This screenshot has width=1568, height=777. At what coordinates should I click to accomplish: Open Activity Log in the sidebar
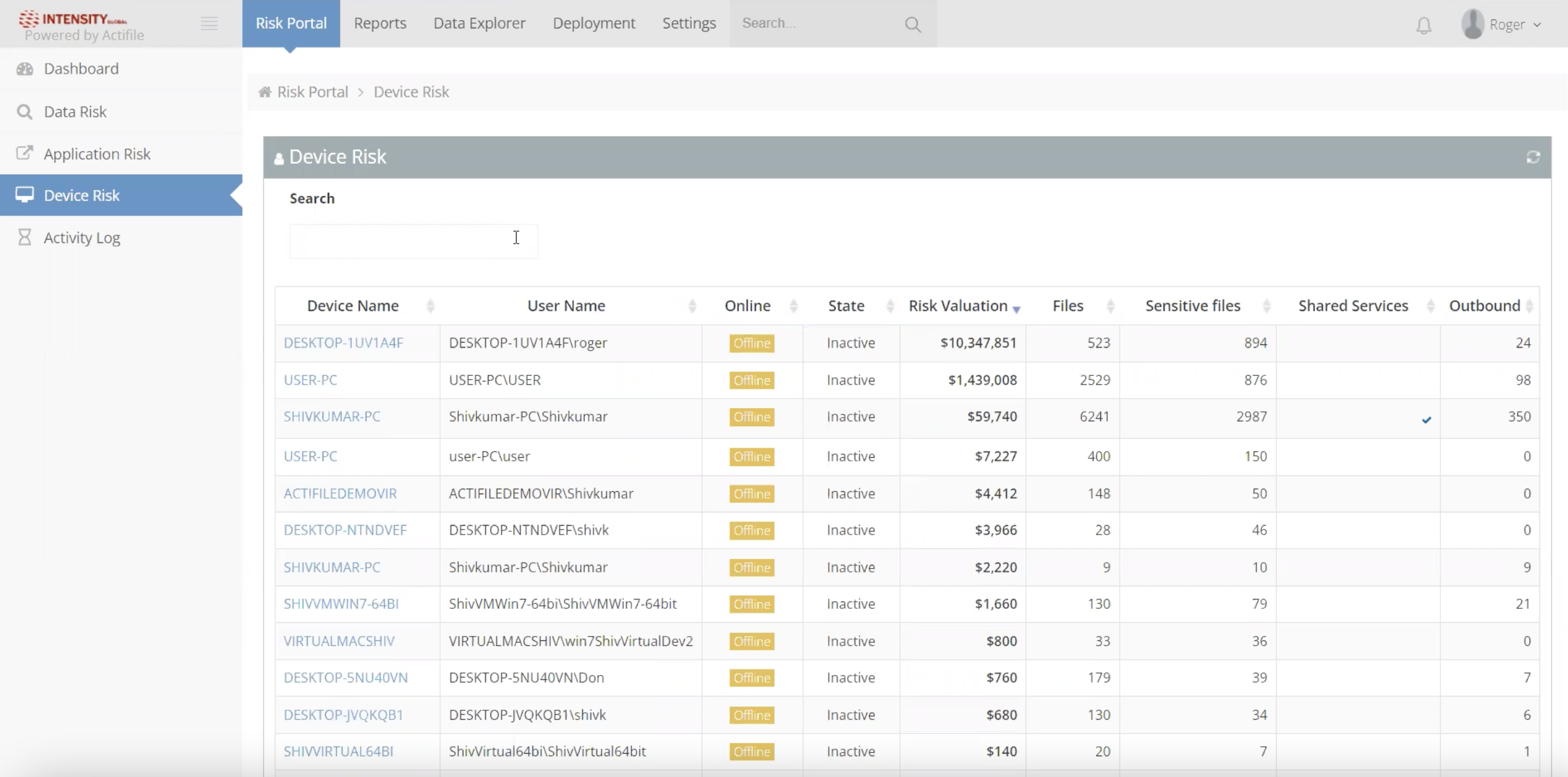(82, 237)
